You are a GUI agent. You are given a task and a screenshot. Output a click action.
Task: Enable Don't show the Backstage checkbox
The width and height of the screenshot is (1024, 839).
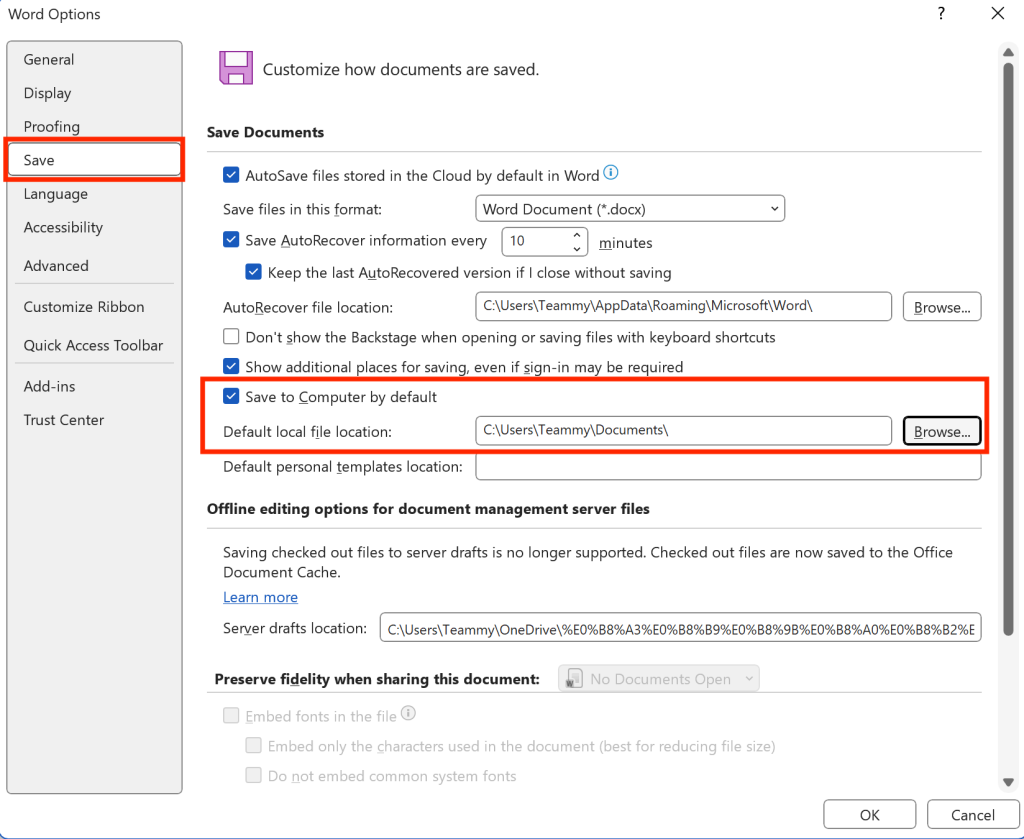[232, 338]
